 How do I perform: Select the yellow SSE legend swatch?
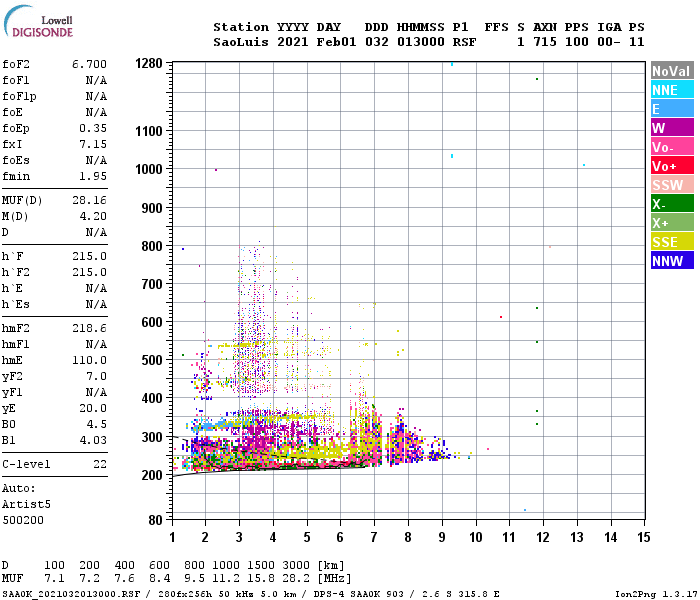point(672,242)
